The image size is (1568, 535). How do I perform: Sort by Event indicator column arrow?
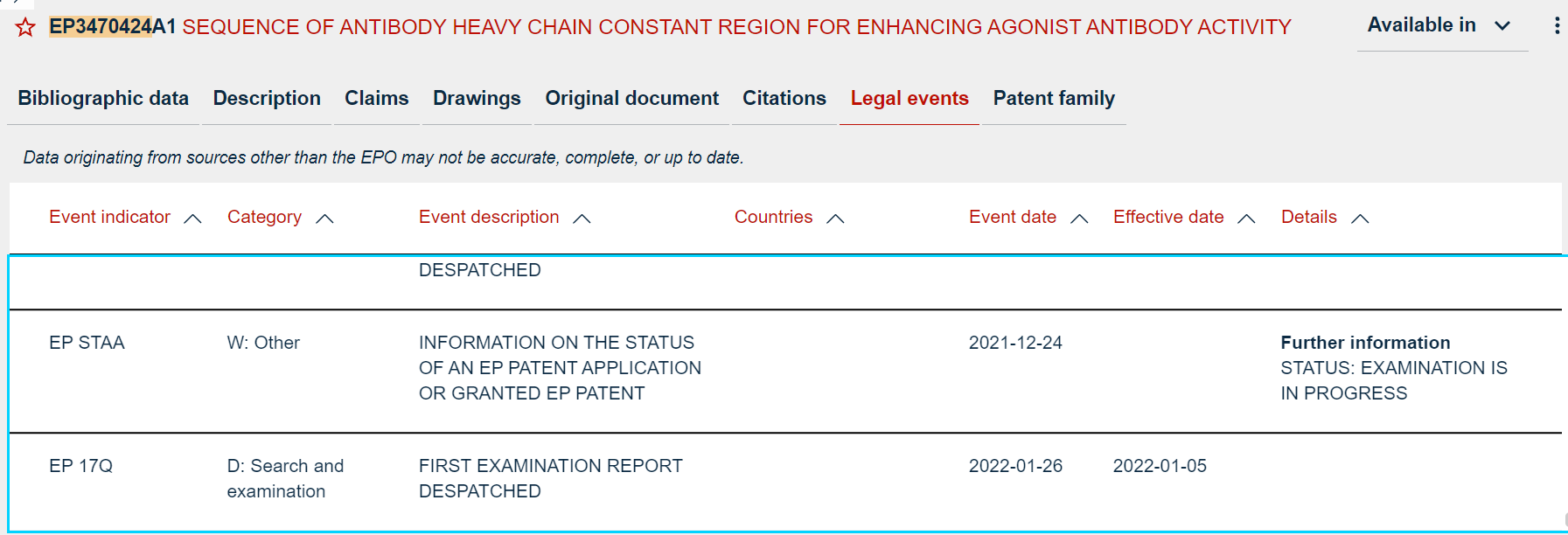pos(193,219)
